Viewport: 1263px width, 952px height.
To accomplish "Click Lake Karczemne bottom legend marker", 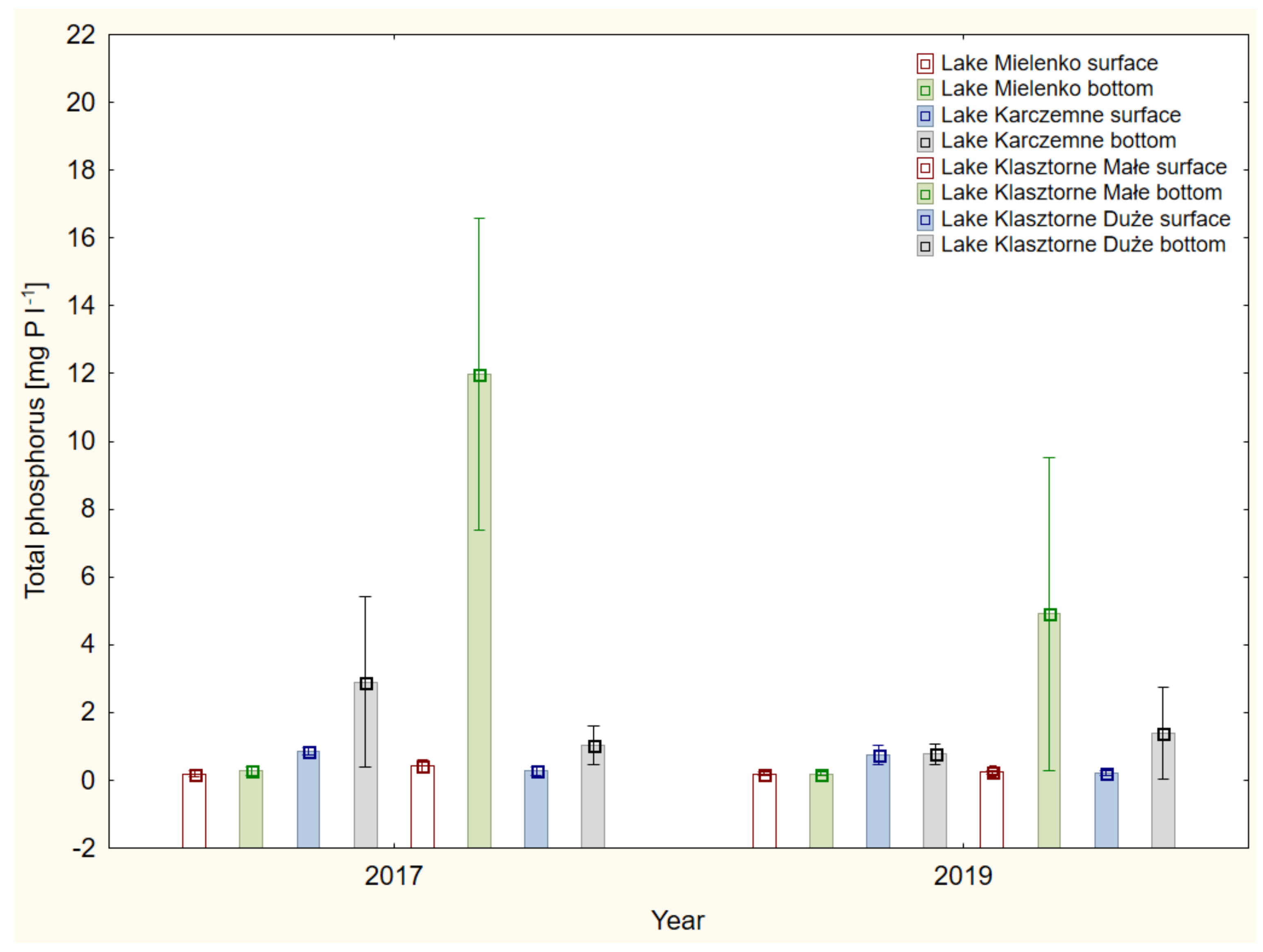I will tap(925, 142).
